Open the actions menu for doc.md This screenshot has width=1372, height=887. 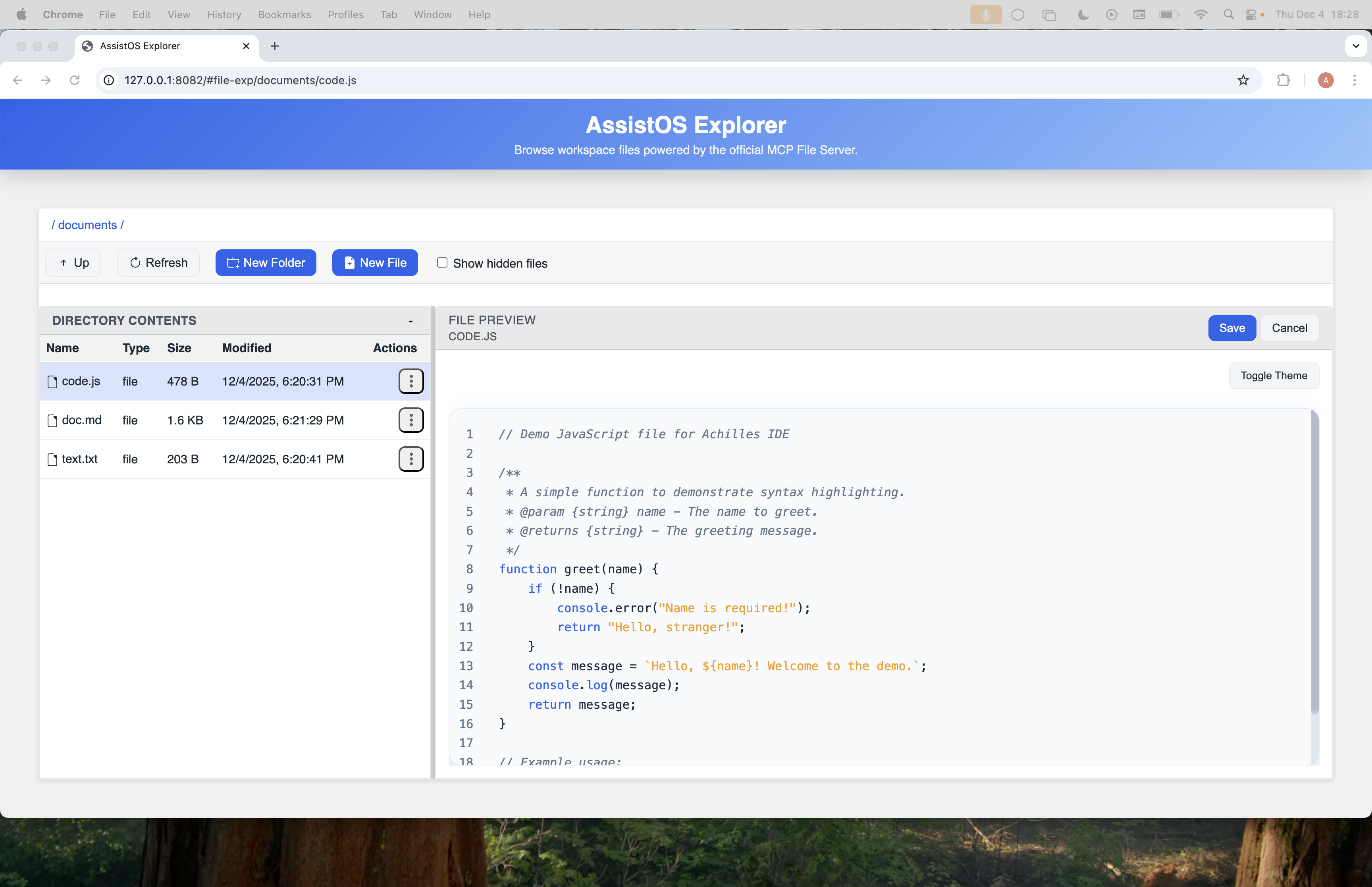(411, 420)
